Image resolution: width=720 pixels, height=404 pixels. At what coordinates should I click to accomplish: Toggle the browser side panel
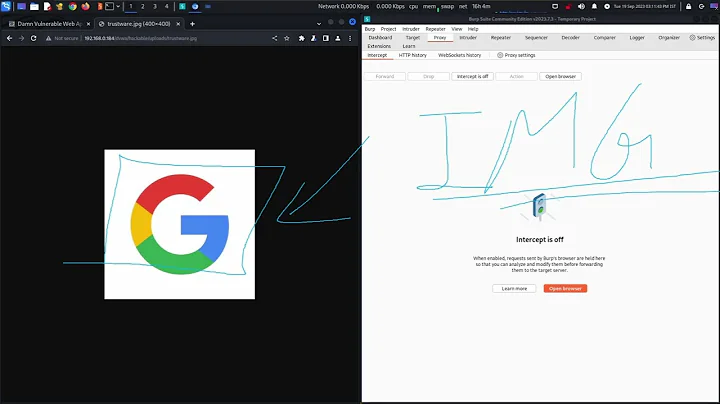pyautogui.click(x=326, y=39)
